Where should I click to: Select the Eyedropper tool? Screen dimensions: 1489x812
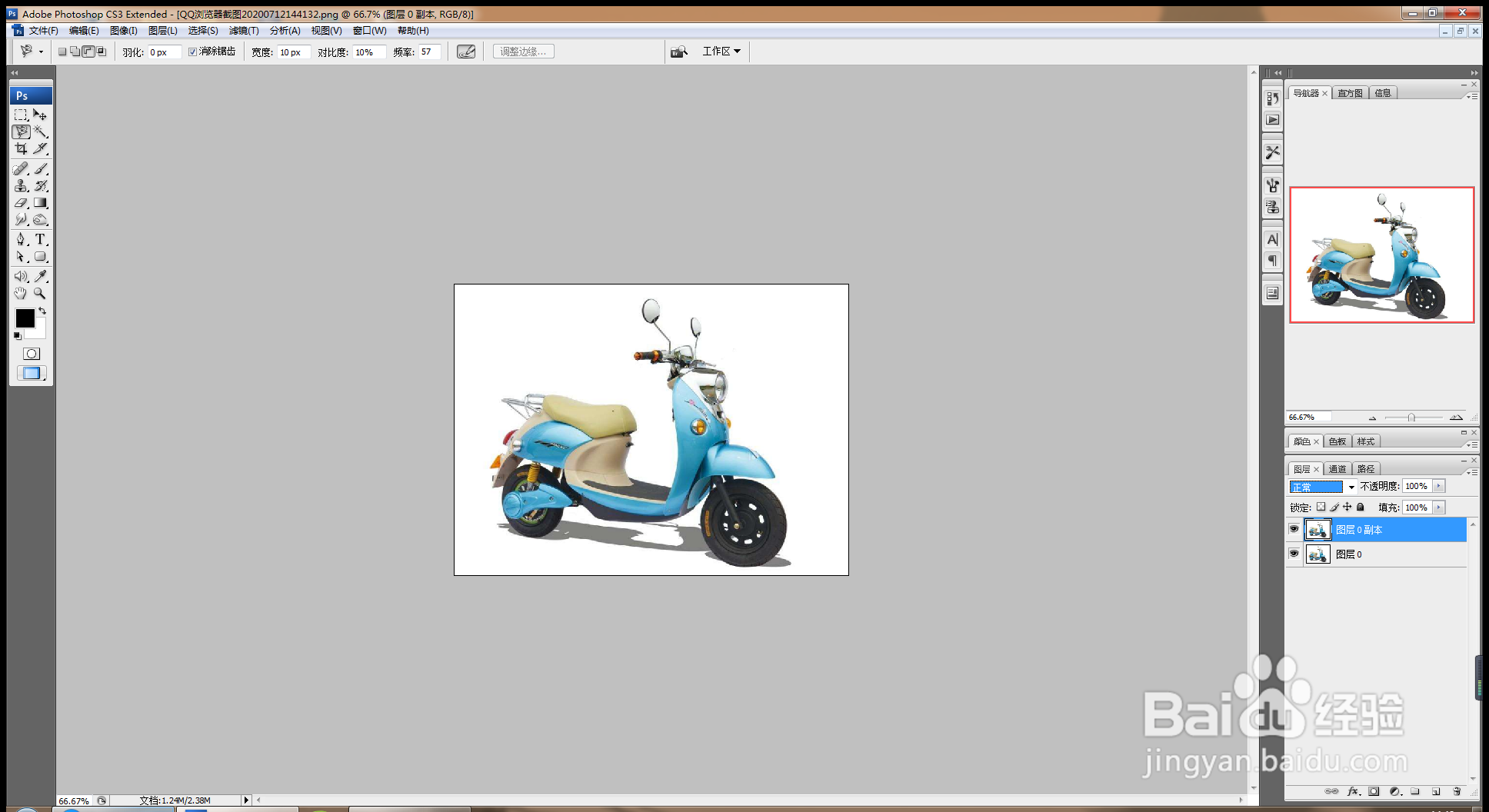[x=40, y=276]
